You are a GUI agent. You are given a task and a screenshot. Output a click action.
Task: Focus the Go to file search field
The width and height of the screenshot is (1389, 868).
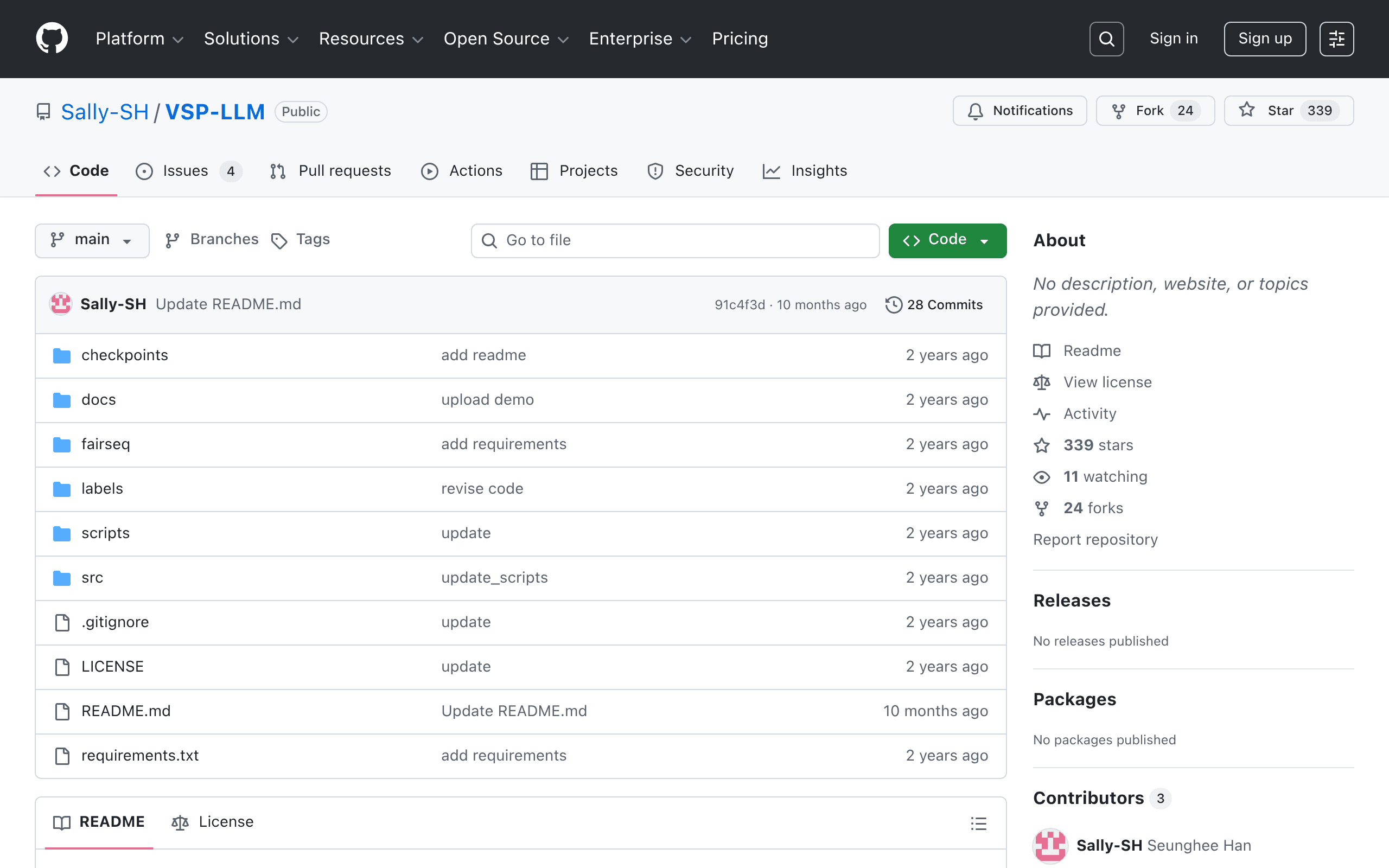[x=675, y=240]
